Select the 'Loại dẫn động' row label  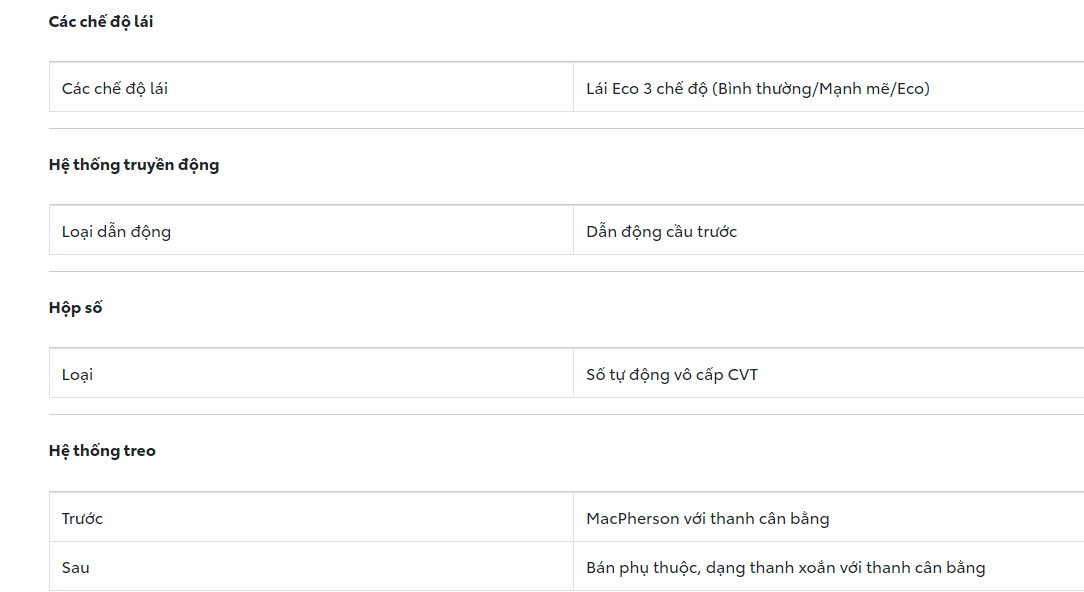tap(116, 232)
